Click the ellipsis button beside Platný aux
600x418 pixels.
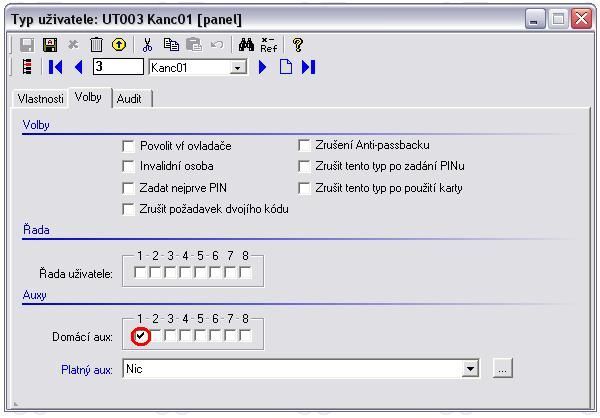tap(502, 369)
